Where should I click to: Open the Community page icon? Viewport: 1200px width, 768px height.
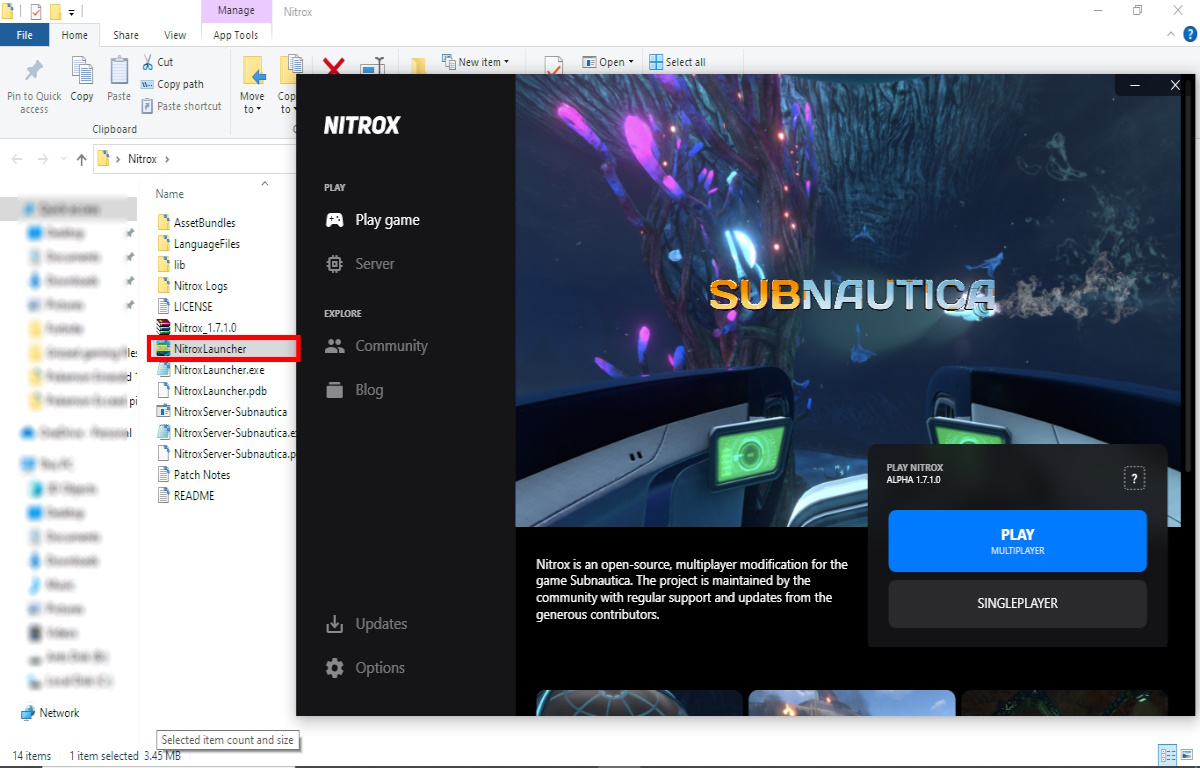[x=335, y=346]
